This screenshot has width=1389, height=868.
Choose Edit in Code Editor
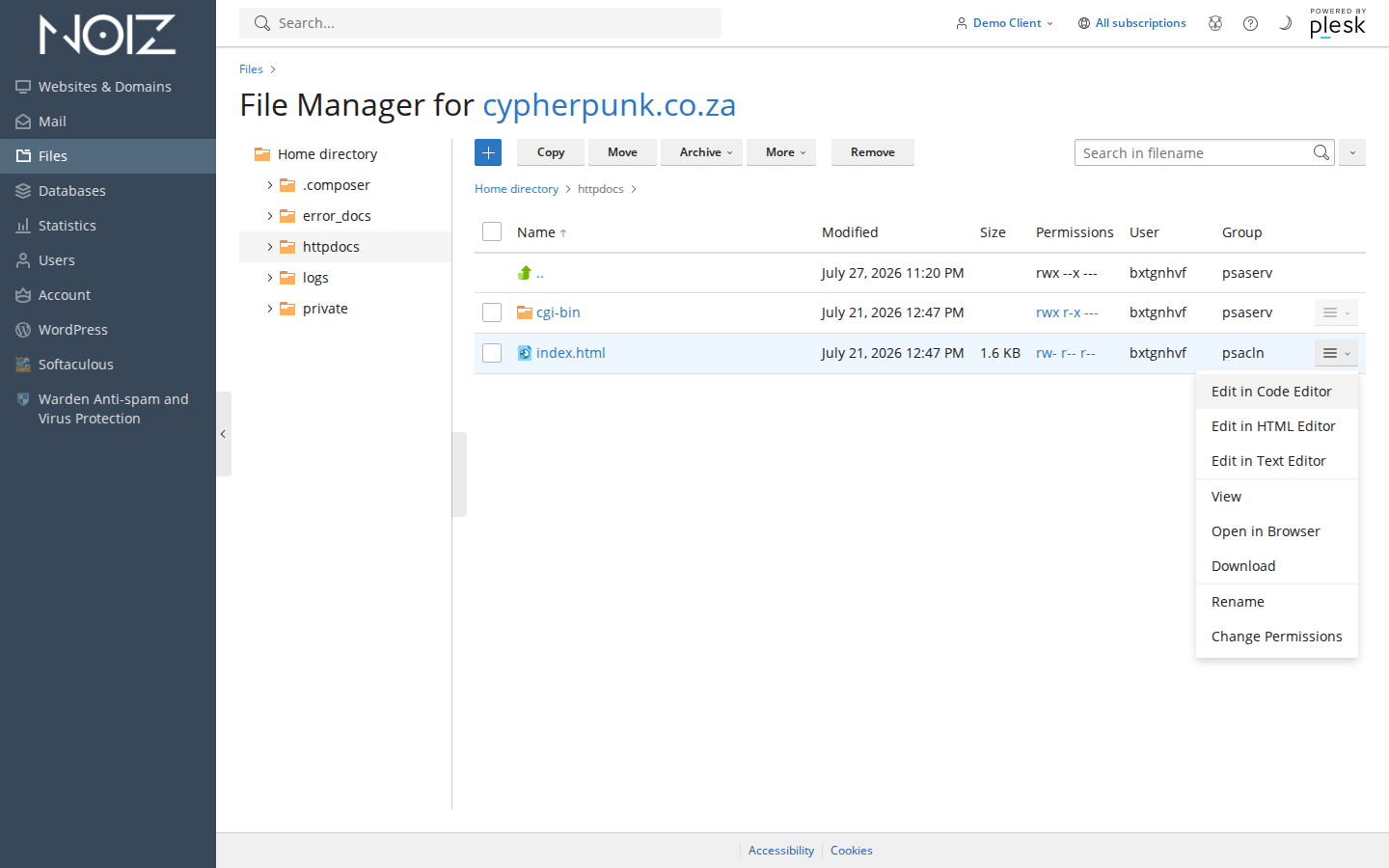pyautogui.click(x=1277, y=392)
